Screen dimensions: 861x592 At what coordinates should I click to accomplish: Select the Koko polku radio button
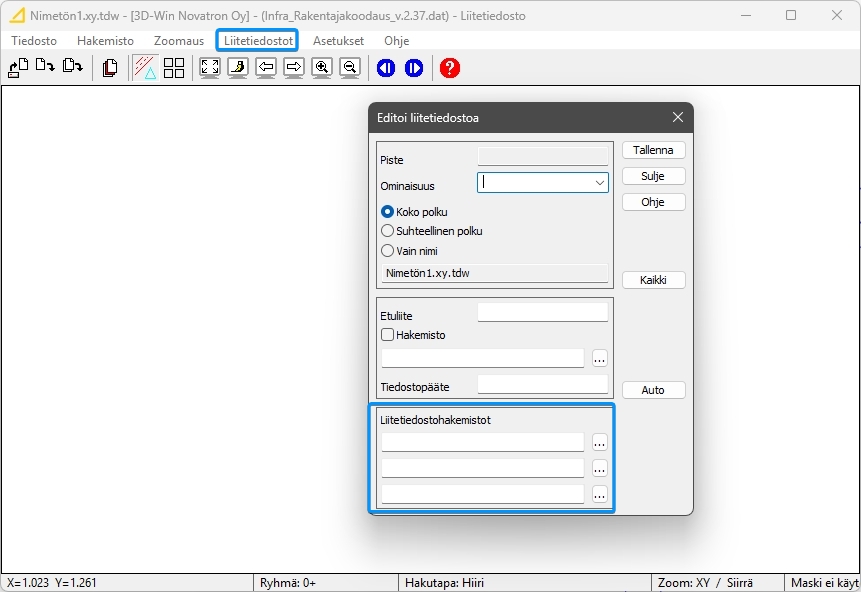click(x=387, y=211)
